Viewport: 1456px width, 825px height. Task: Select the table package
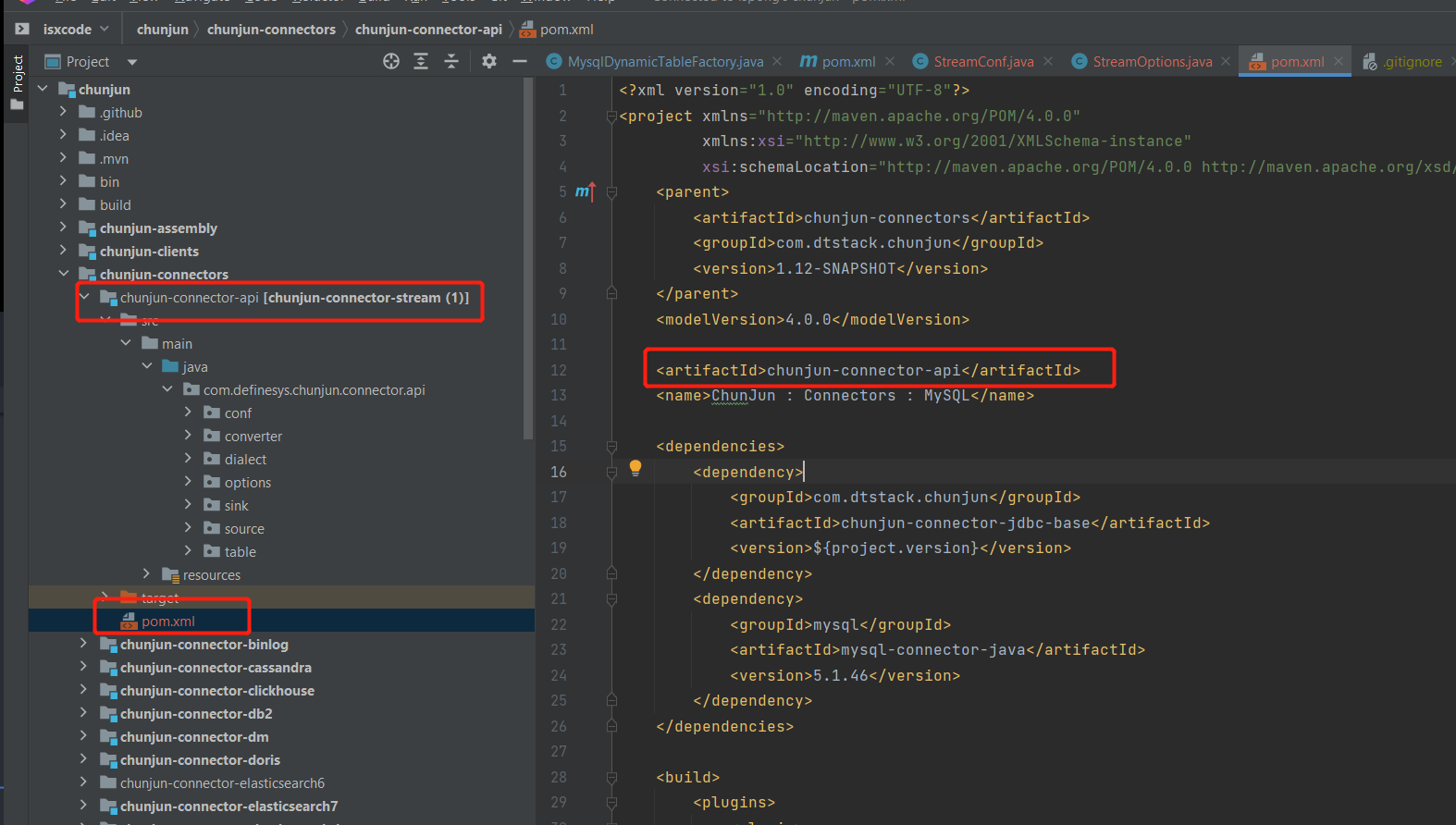coord(241,552)
